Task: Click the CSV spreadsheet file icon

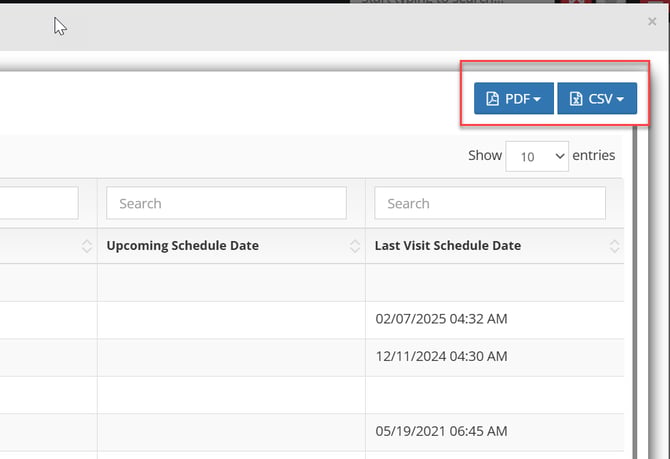Action: tap(576, 99)
